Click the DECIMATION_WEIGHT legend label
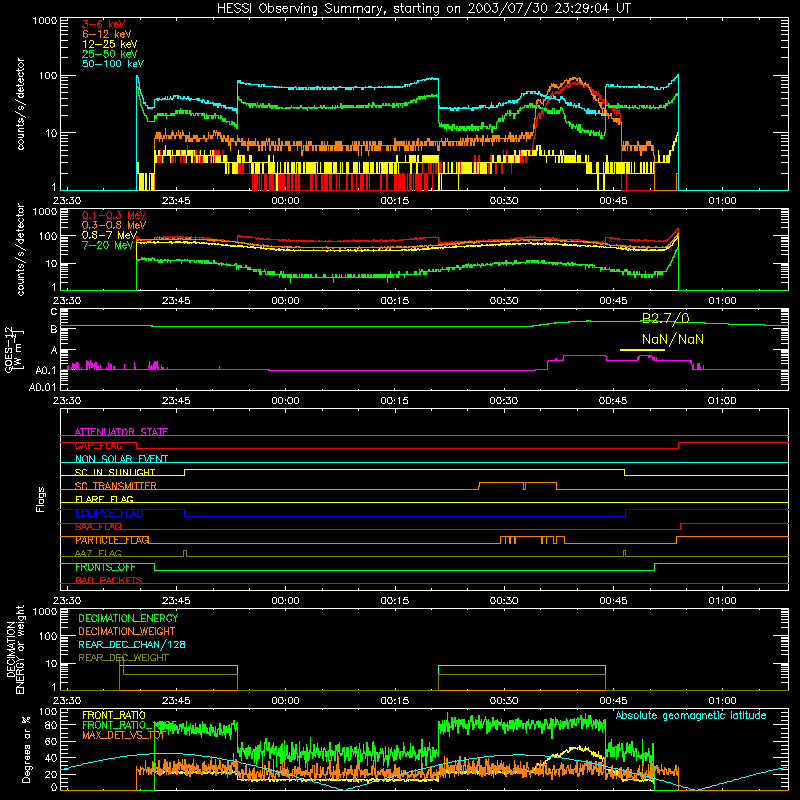800x800 pixels. (127, 631)
